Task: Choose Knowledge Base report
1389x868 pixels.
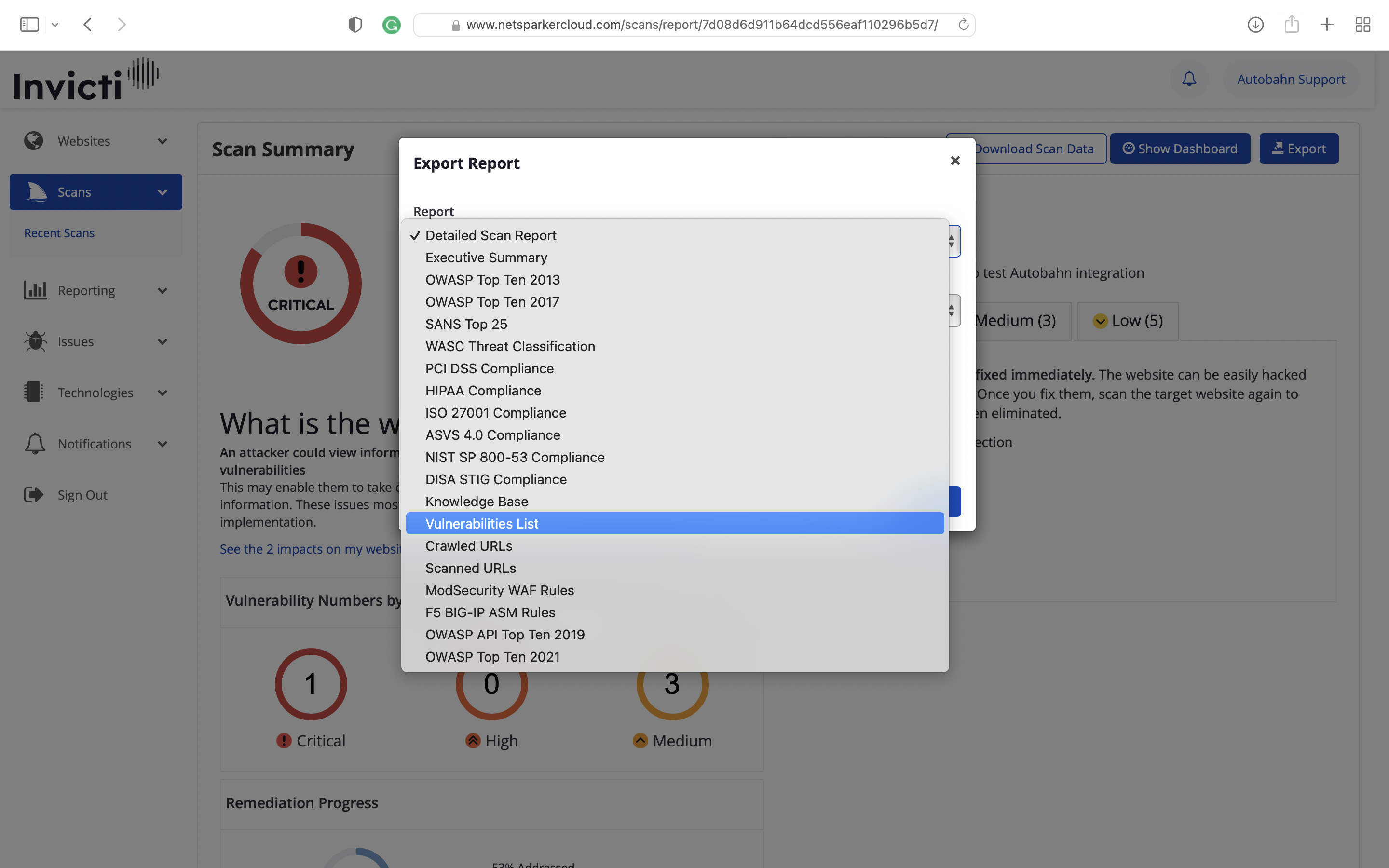Action: [x=675, y=502]
